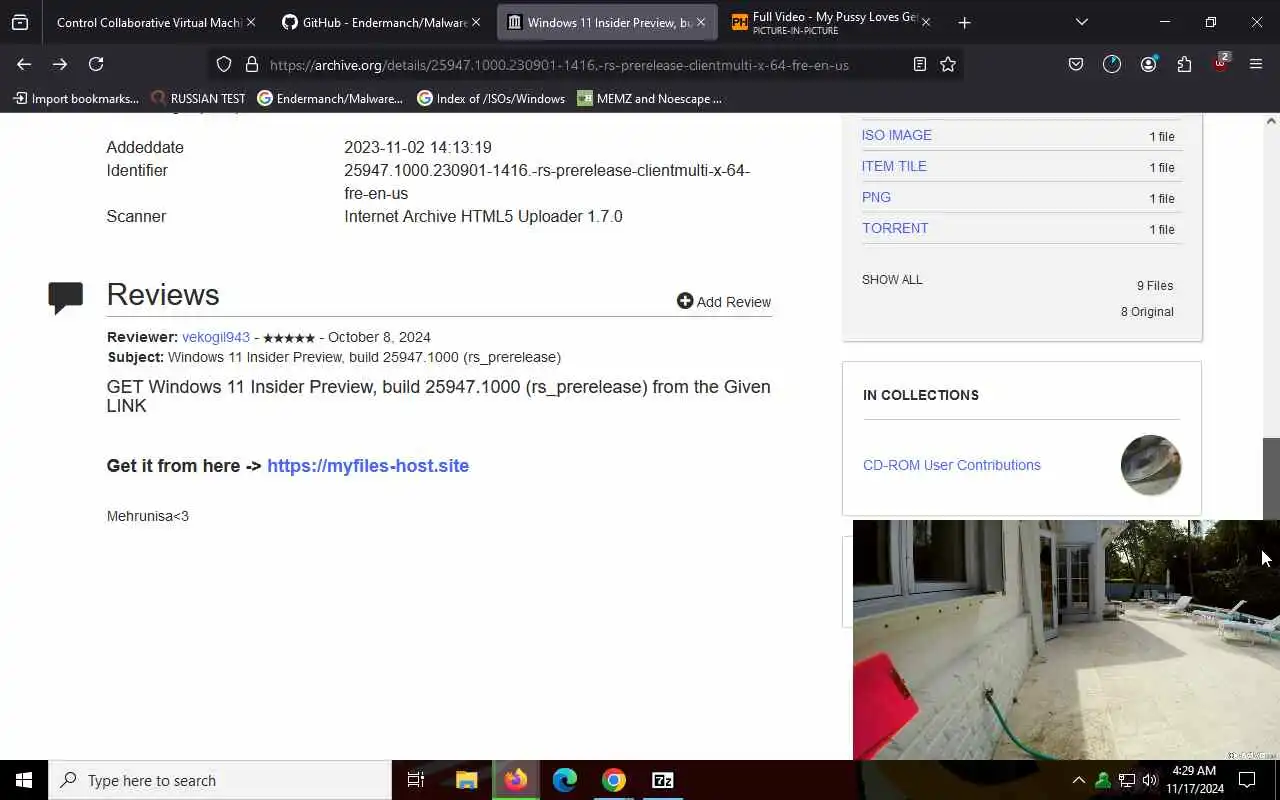Reload the current page
The height and width of the screenshot is (800, 1280).
click(96, 64)
